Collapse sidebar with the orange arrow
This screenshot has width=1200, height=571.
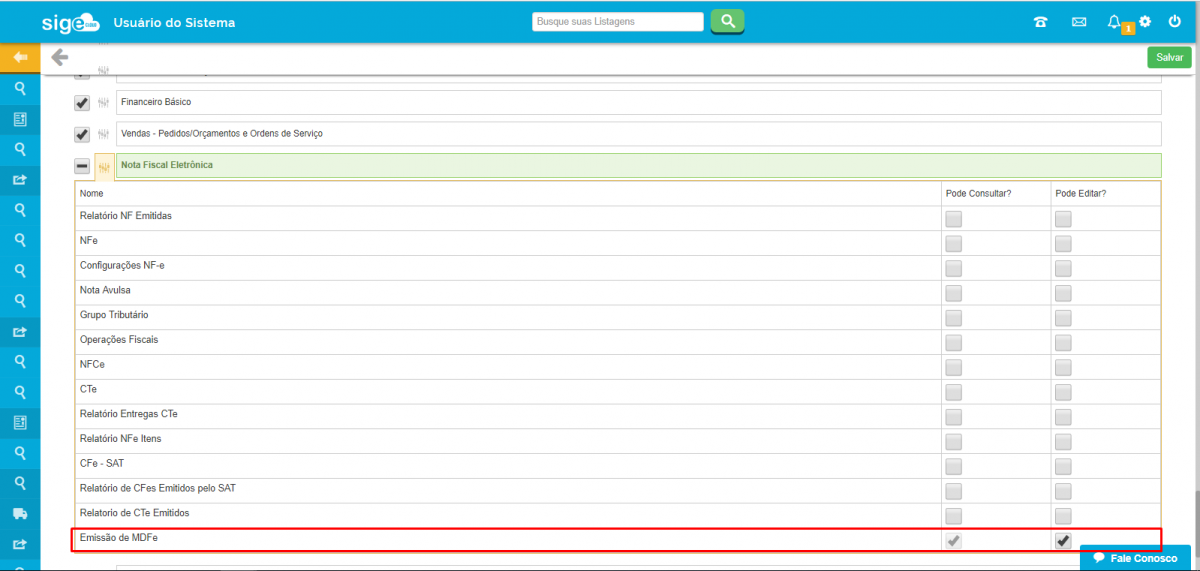[20, 57]
